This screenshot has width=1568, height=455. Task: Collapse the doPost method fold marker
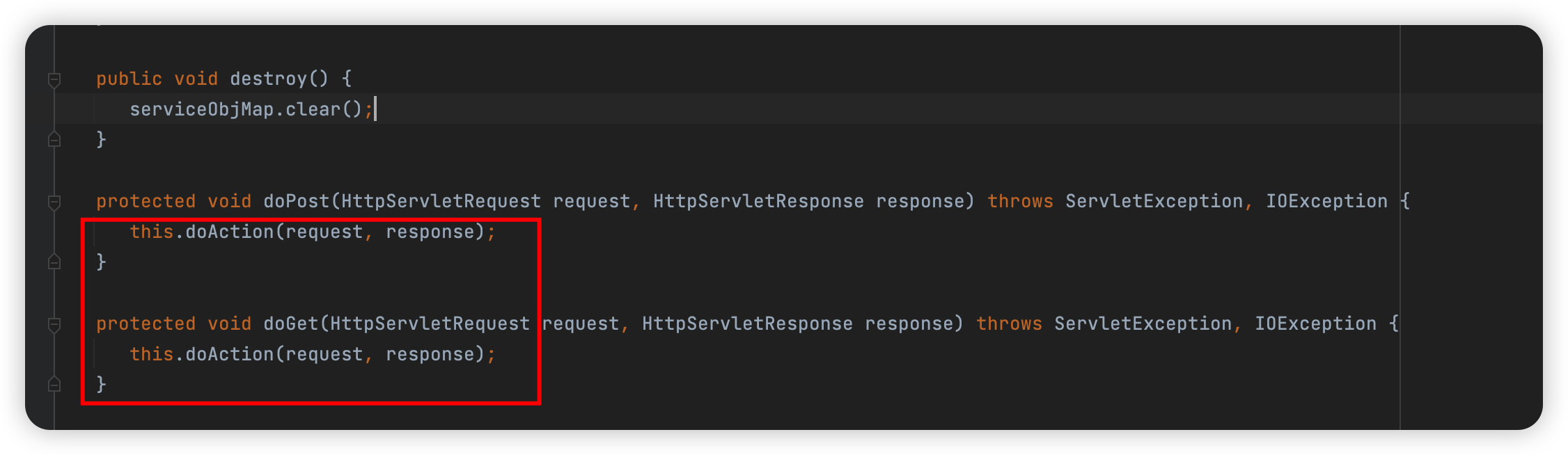point(54,202)
